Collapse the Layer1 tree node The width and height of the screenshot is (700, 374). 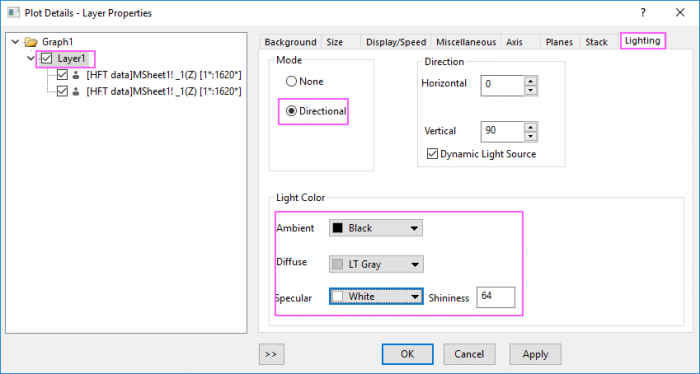point(31,58)
